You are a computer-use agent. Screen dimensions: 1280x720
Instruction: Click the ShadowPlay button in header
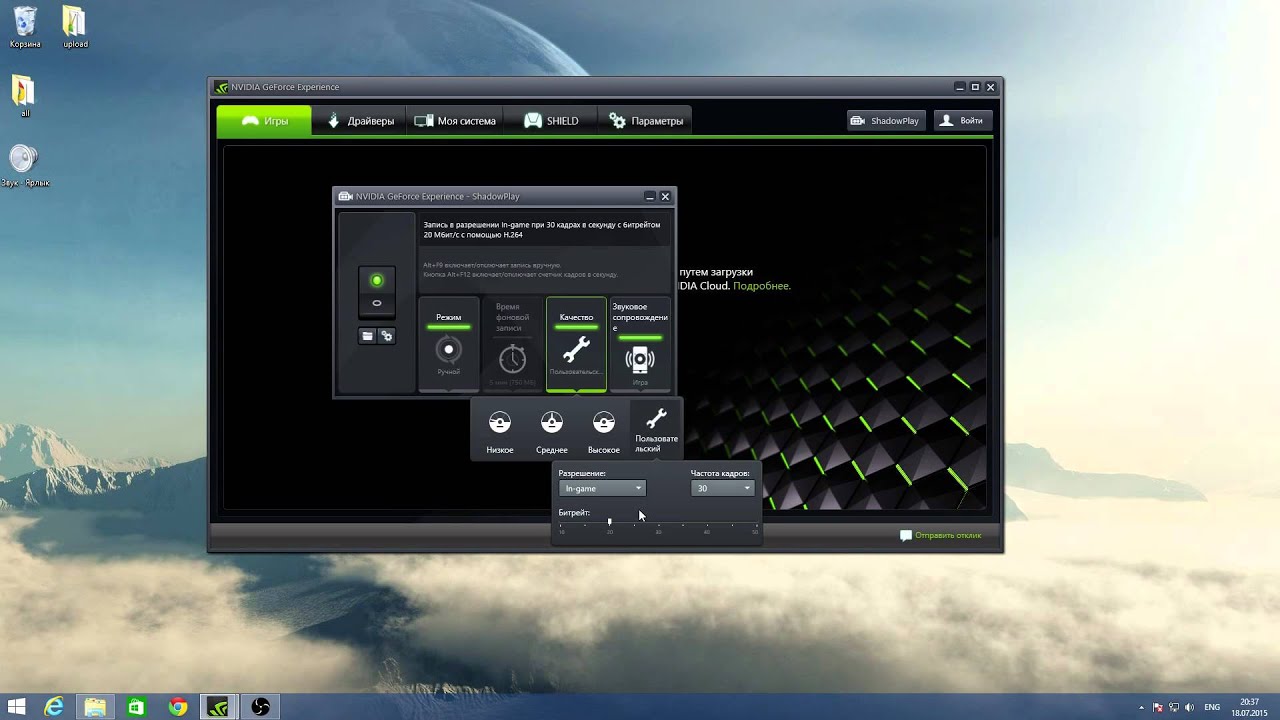[x=885, y=120]
